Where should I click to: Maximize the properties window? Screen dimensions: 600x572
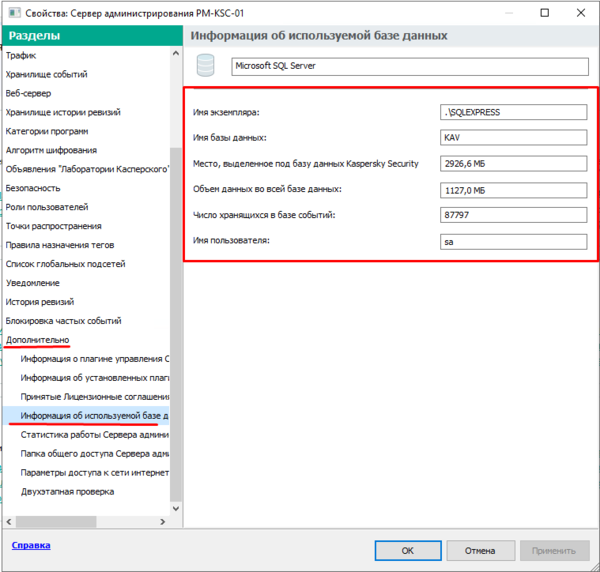(x=545, y=13)
